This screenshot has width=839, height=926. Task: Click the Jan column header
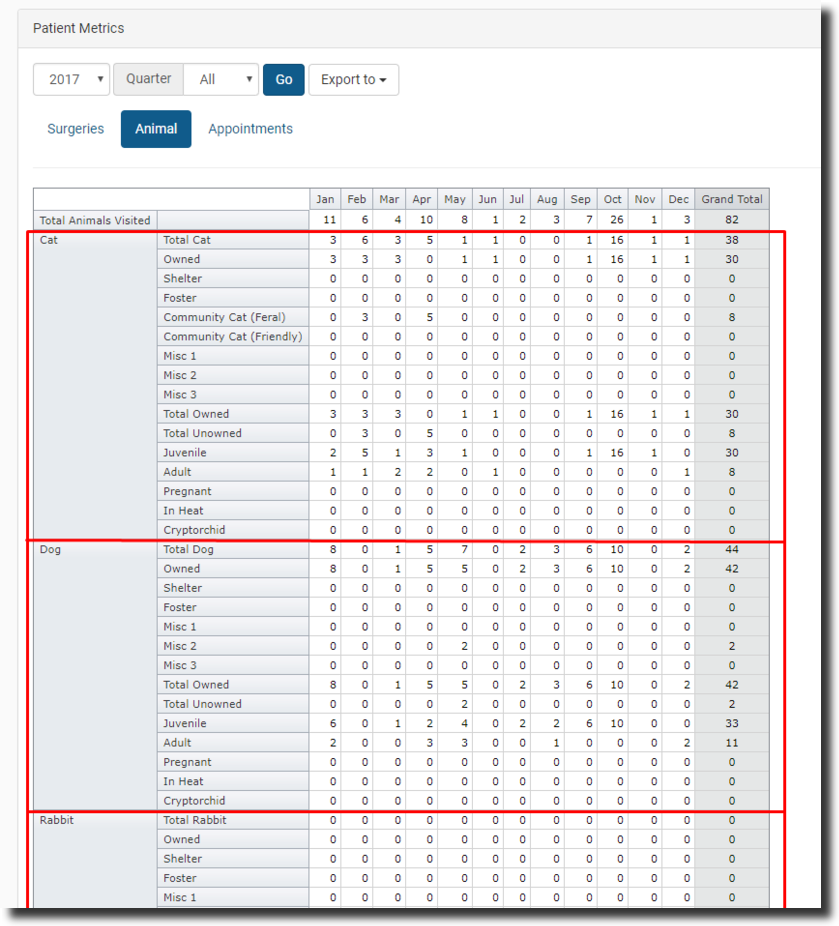(325, 199)
